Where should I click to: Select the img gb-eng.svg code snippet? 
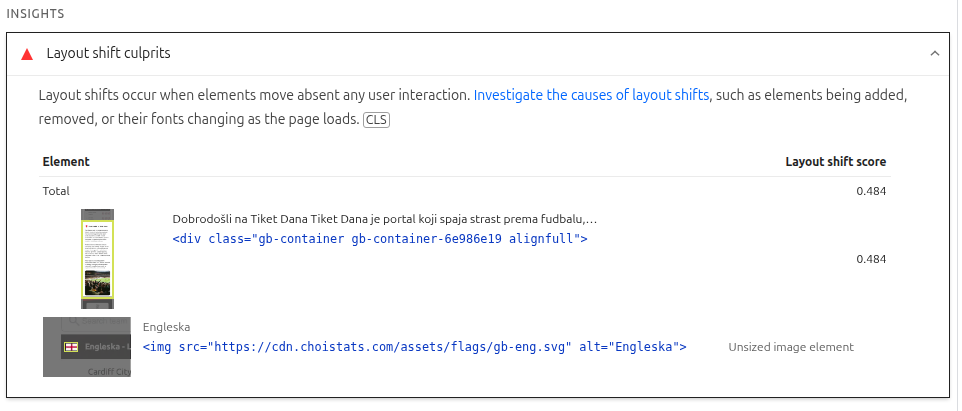coord(415,347)
